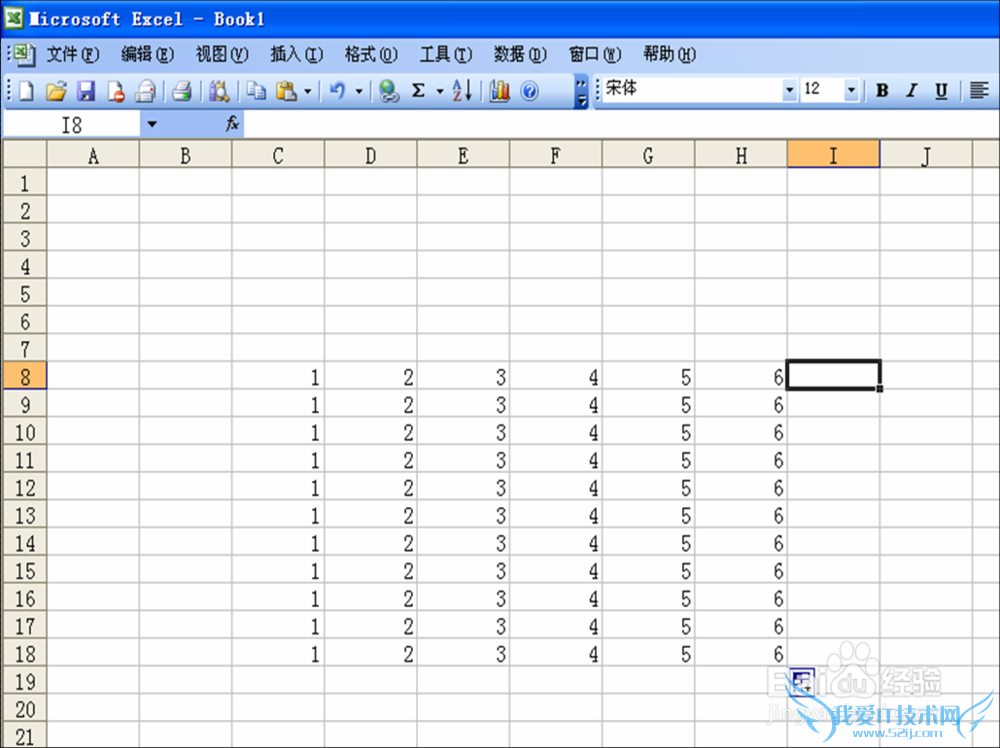1000x748 pixels.
Task: Select column C by its header
Action: pos(278,155)
